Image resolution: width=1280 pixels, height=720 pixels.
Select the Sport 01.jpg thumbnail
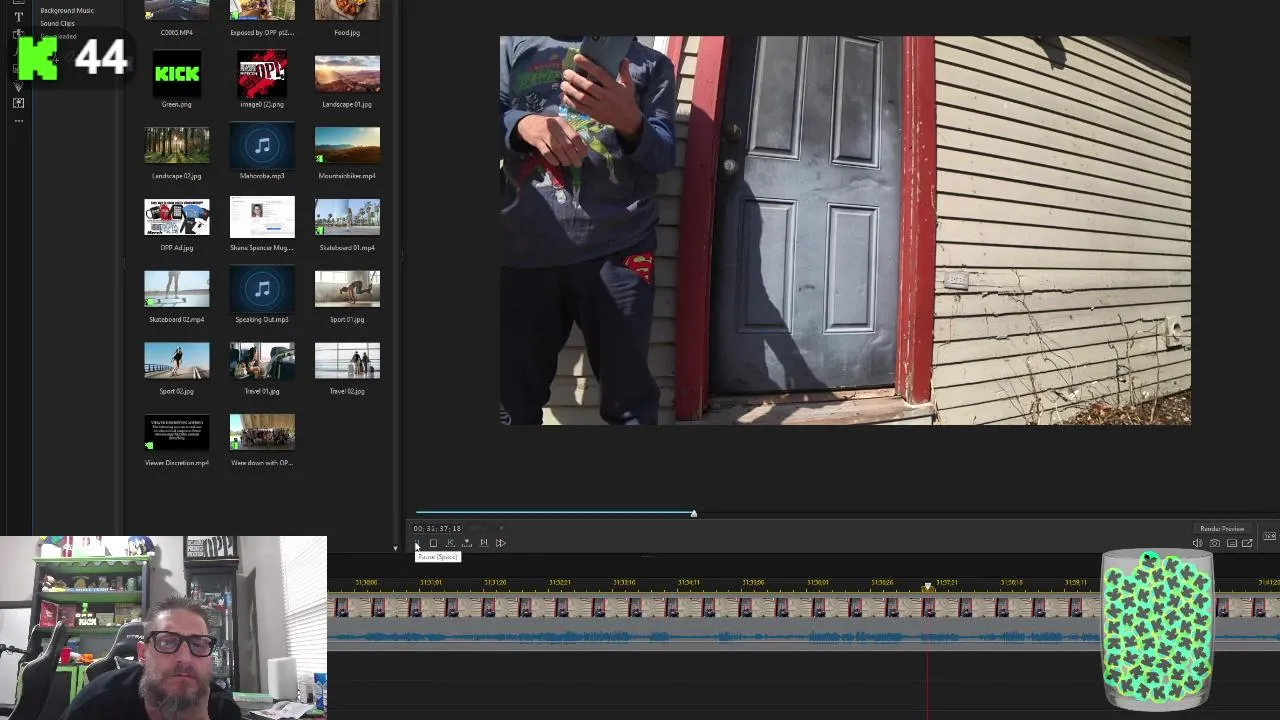(347, 289)
